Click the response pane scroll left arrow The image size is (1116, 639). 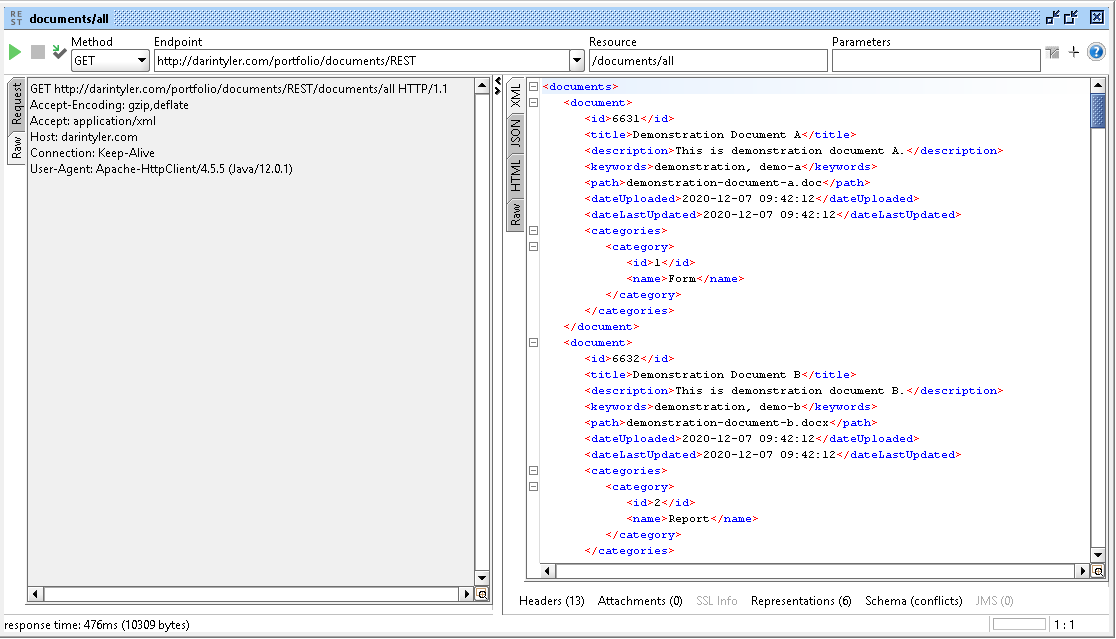pos(547,571)
